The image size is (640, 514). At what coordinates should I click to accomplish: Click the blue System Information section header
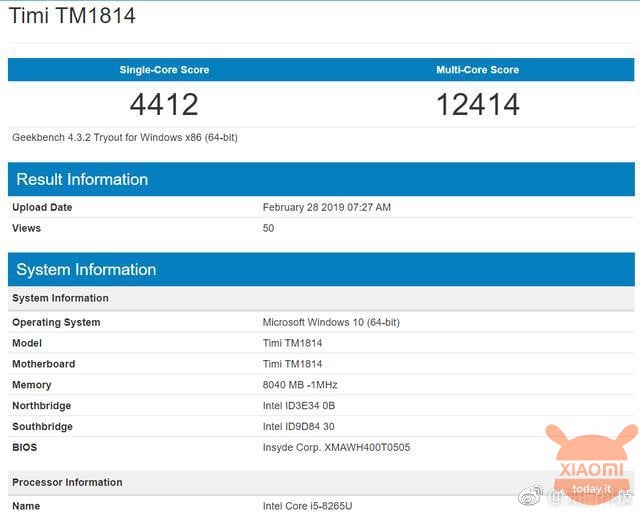pos(321,269)
